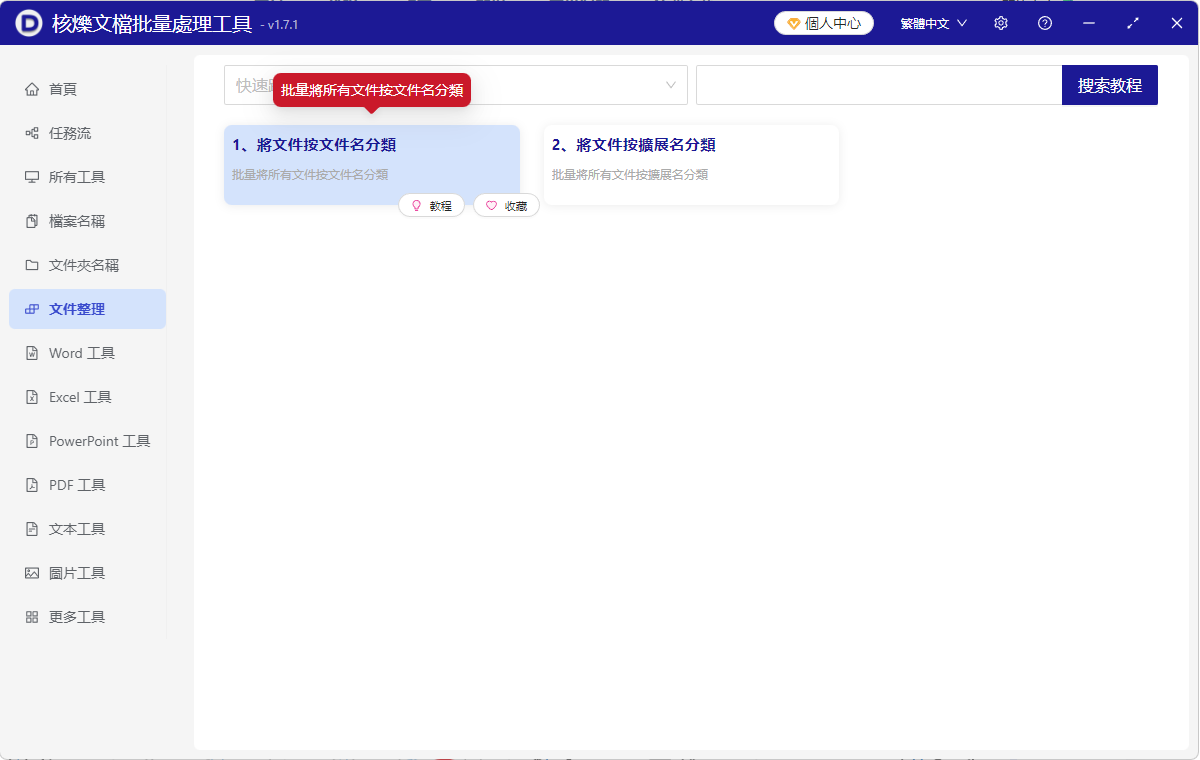Image resolution: width=1200 pixels, height=760 pixels.
Task: Click the PowerPoint document icon in sidebar
Action: (32, 441)
